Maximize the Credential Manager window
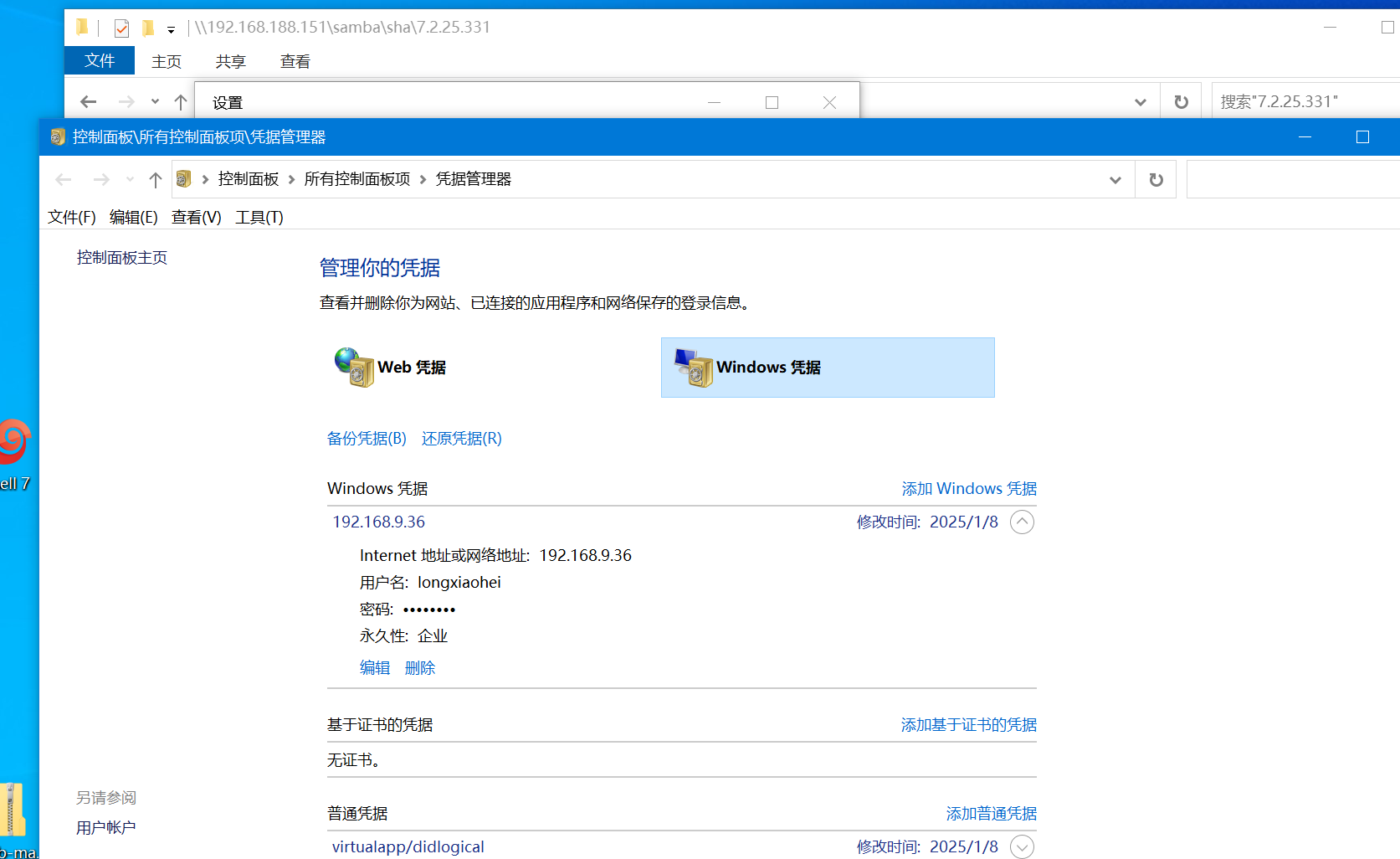 [x=1362, y=136]
